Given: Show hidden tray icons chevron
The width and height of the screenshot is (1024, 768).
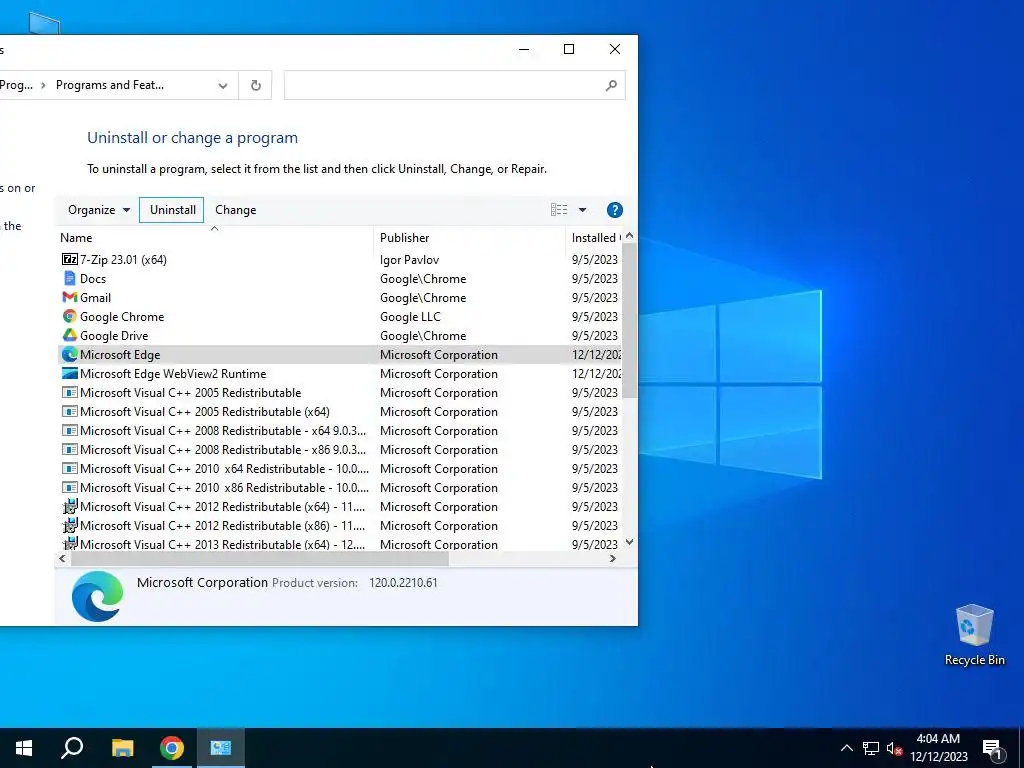Looking at the screenshot, I should [846, 748].
